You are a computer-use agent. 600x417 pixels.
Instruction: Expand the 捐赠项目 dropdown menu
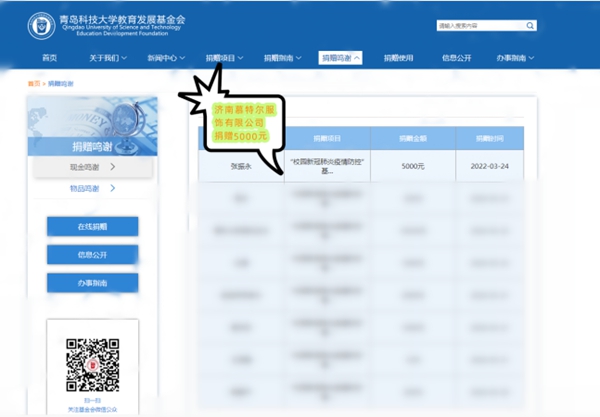(x=225, y=58)
